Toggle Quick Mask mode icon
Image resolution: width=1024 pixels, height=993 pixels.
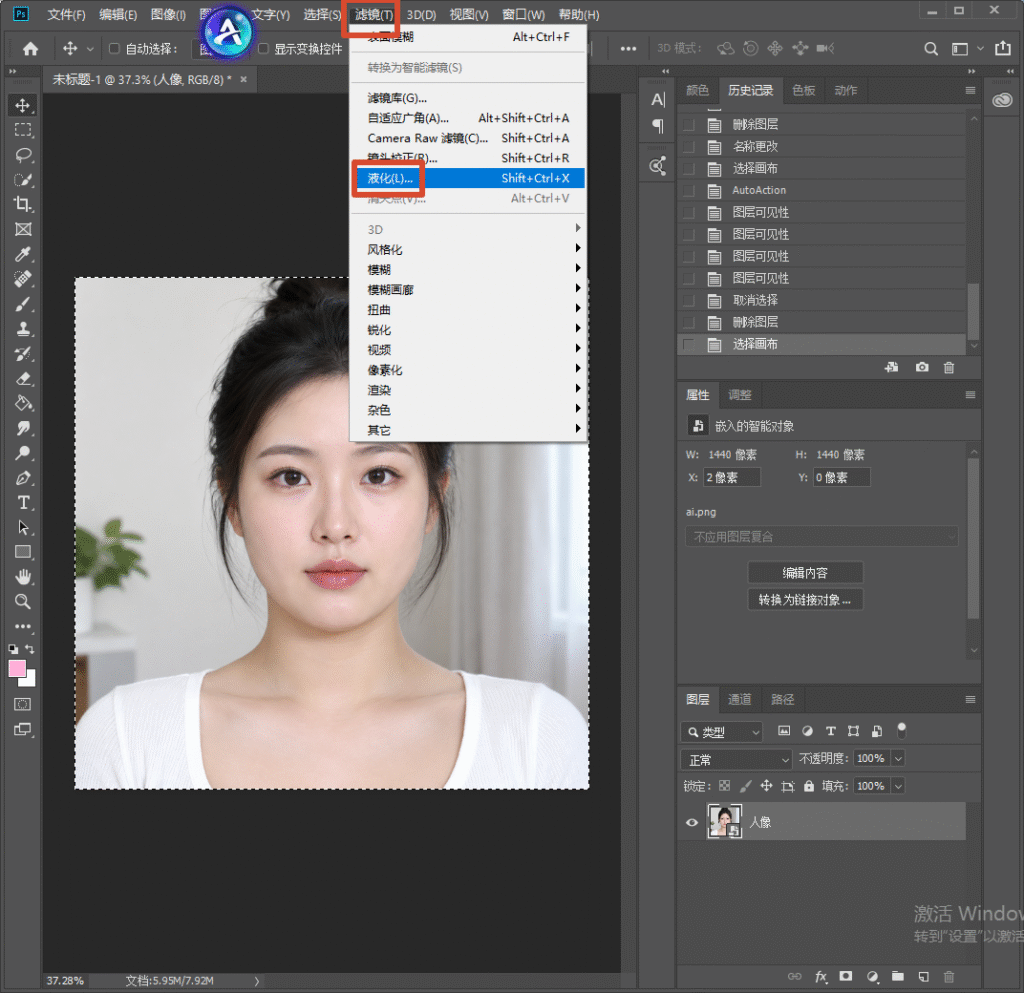pyautogui.click(x=23, y=704)
